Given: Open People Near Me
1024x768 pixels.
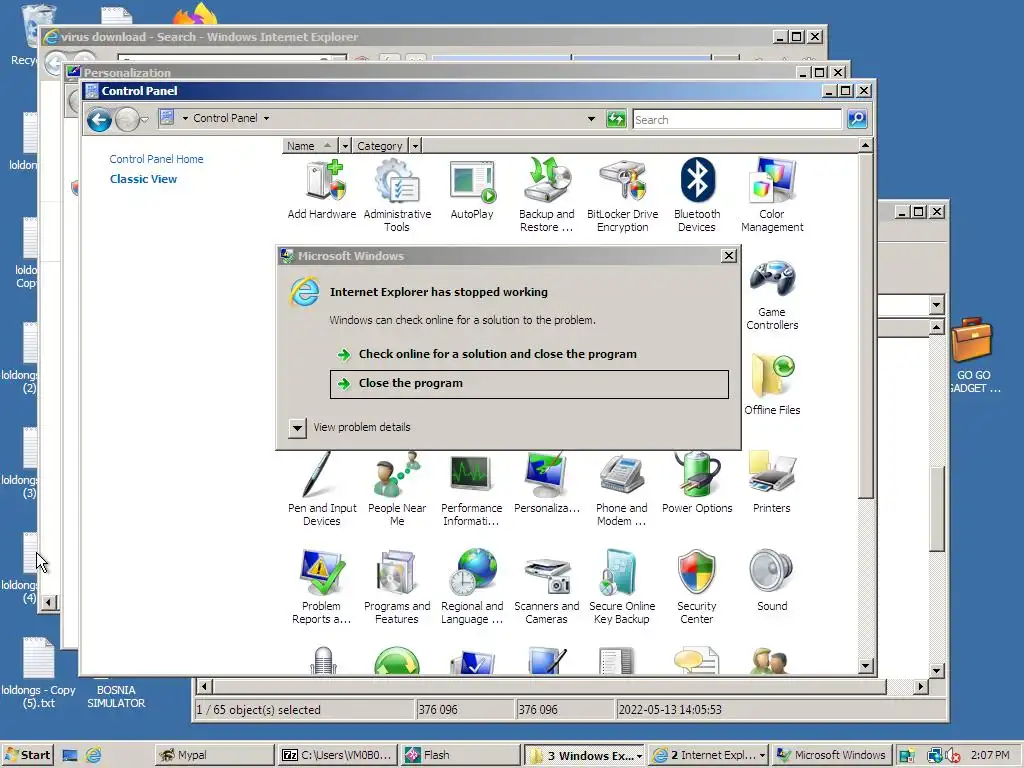Looking at the screenshot, I should click(x=397, y=488).
